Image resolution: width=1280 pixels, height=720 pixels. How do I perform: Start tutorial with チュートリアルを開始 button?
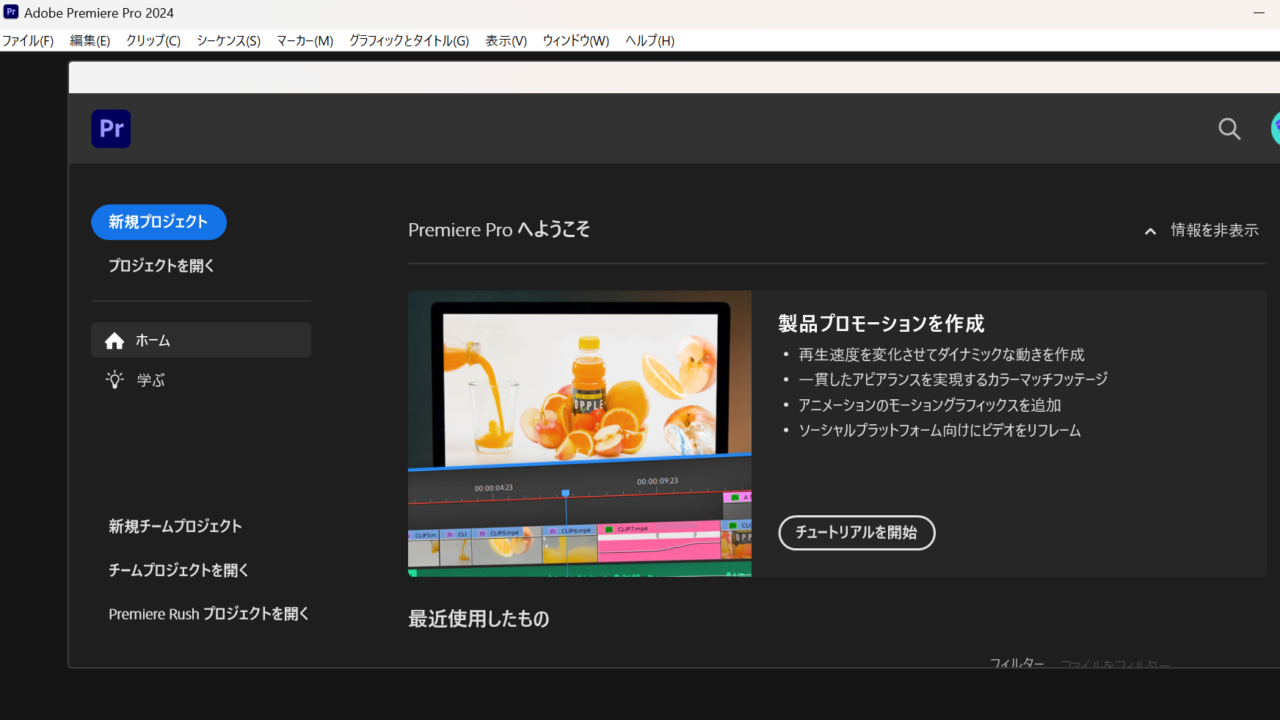(857, 533)
